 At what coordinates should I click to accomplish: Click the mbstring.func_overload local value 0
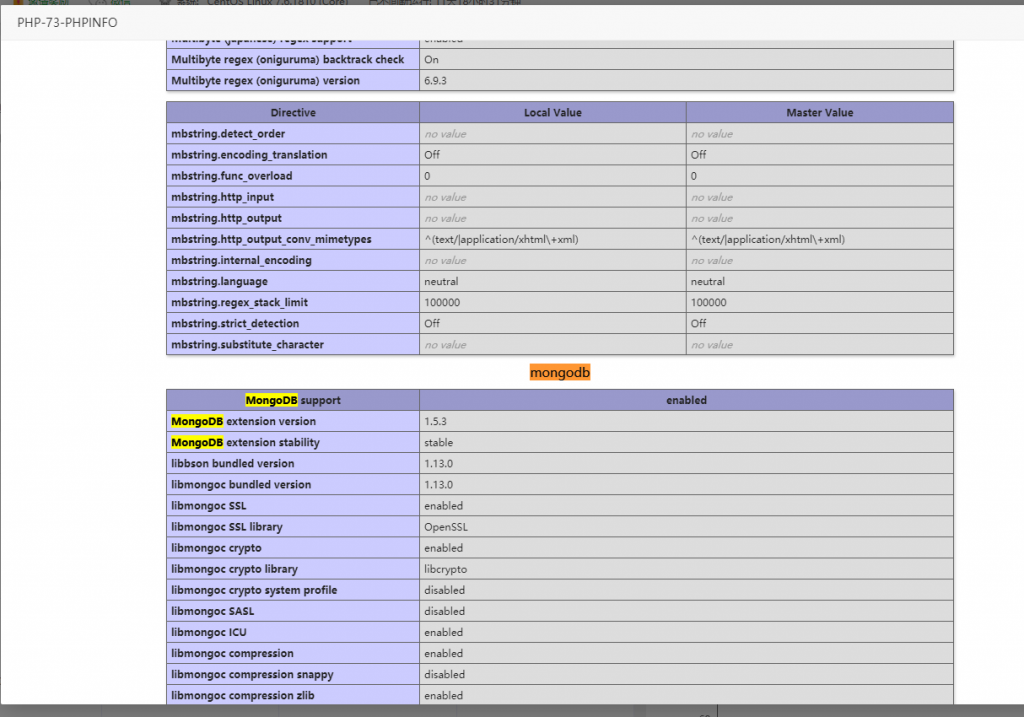pos(428,176)
